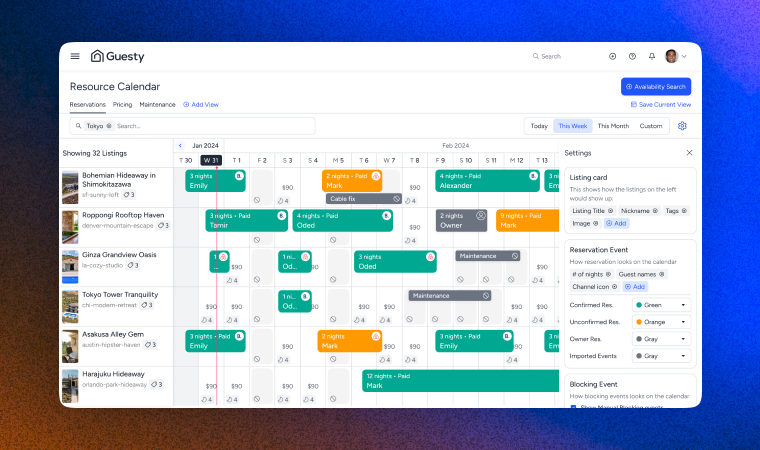
Task: Click the Guesty home logo
Action: point(118,56)
